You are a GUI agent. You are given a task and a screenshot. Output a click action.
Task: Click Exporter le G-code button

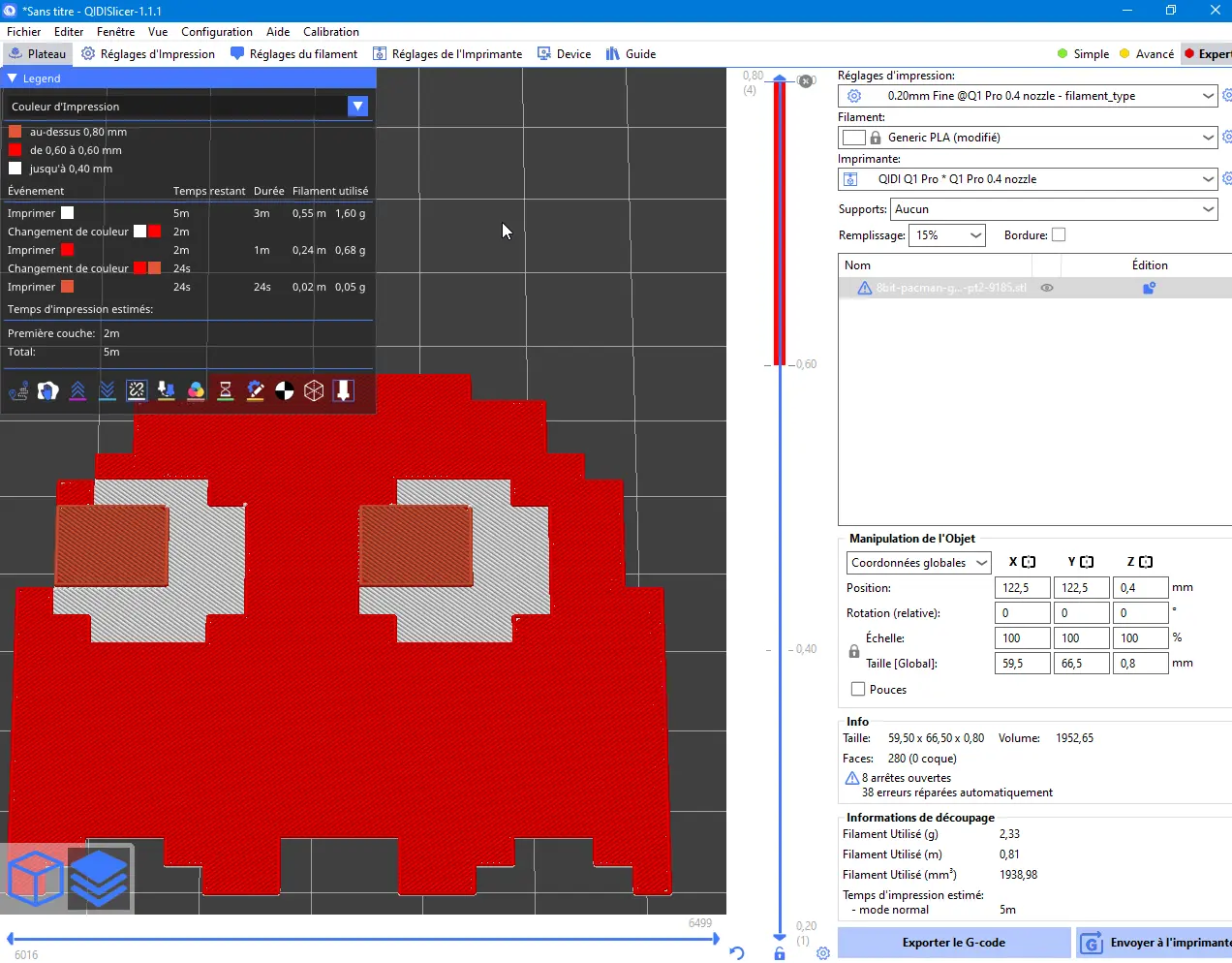click(954, 943)
